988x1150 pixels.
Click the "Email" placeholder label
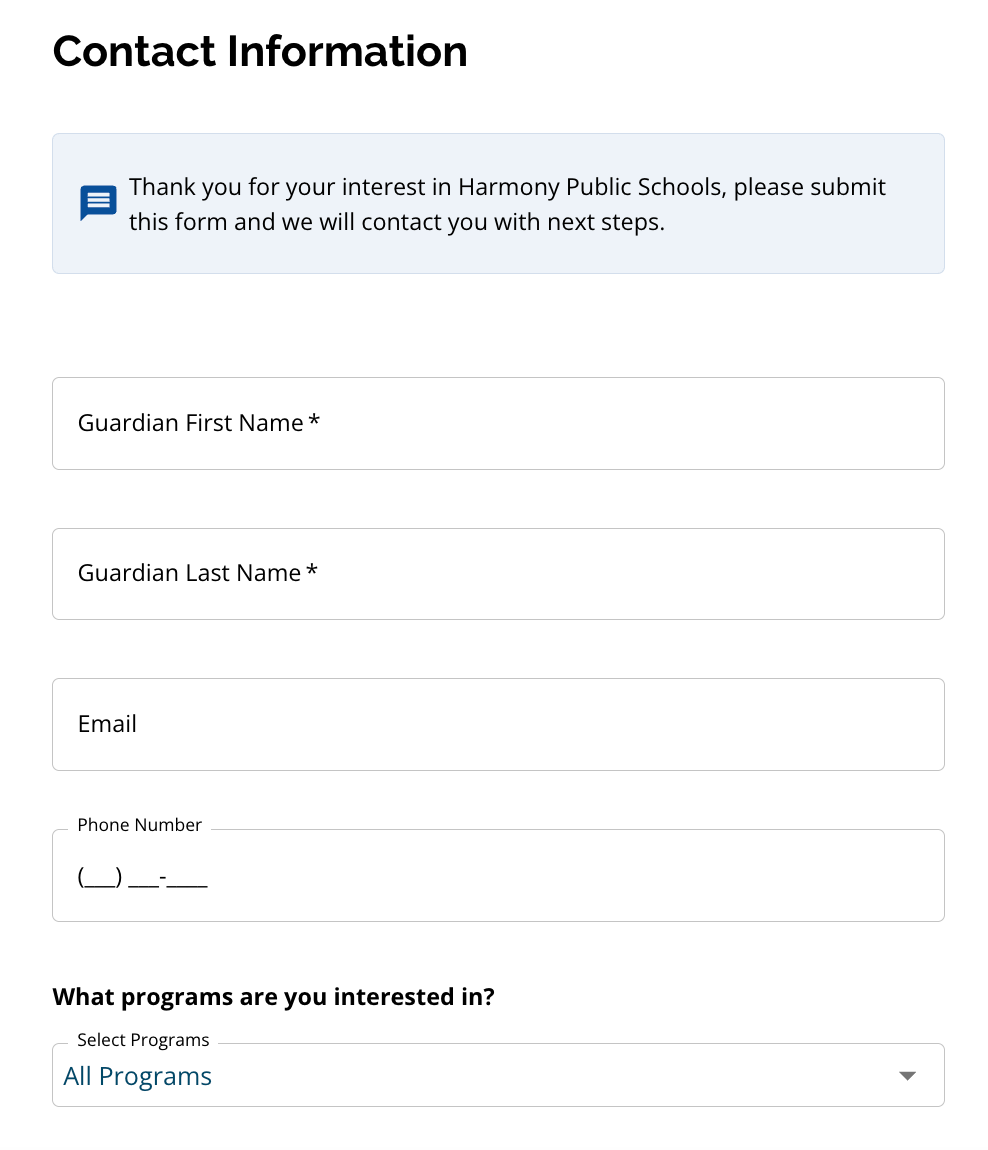tap(107, 724)
